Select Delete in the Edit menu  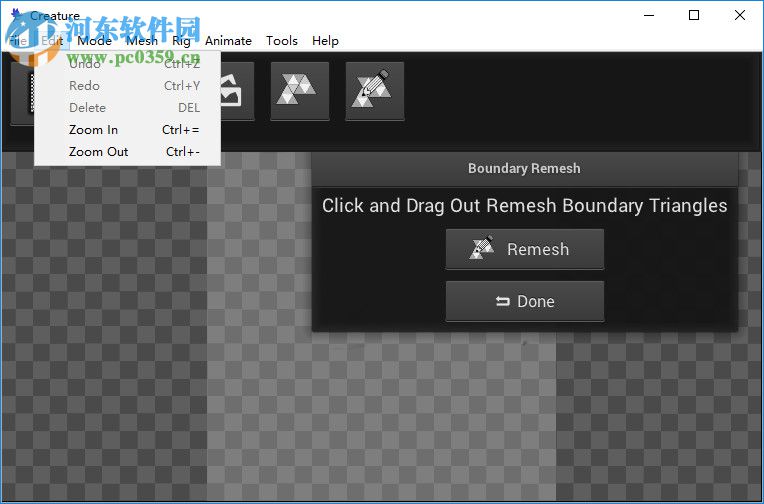click(x=128, y=108)
